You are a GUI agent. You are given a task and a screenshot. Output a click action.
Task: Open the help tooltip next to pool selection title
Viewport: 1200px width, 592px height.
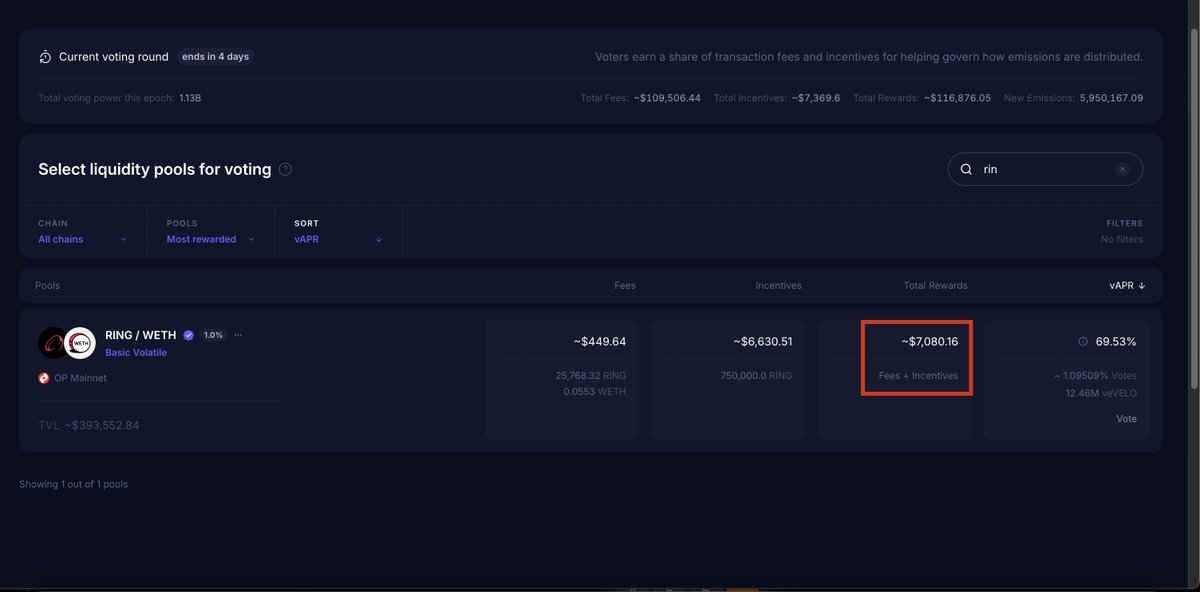click(x=284, y=167)
